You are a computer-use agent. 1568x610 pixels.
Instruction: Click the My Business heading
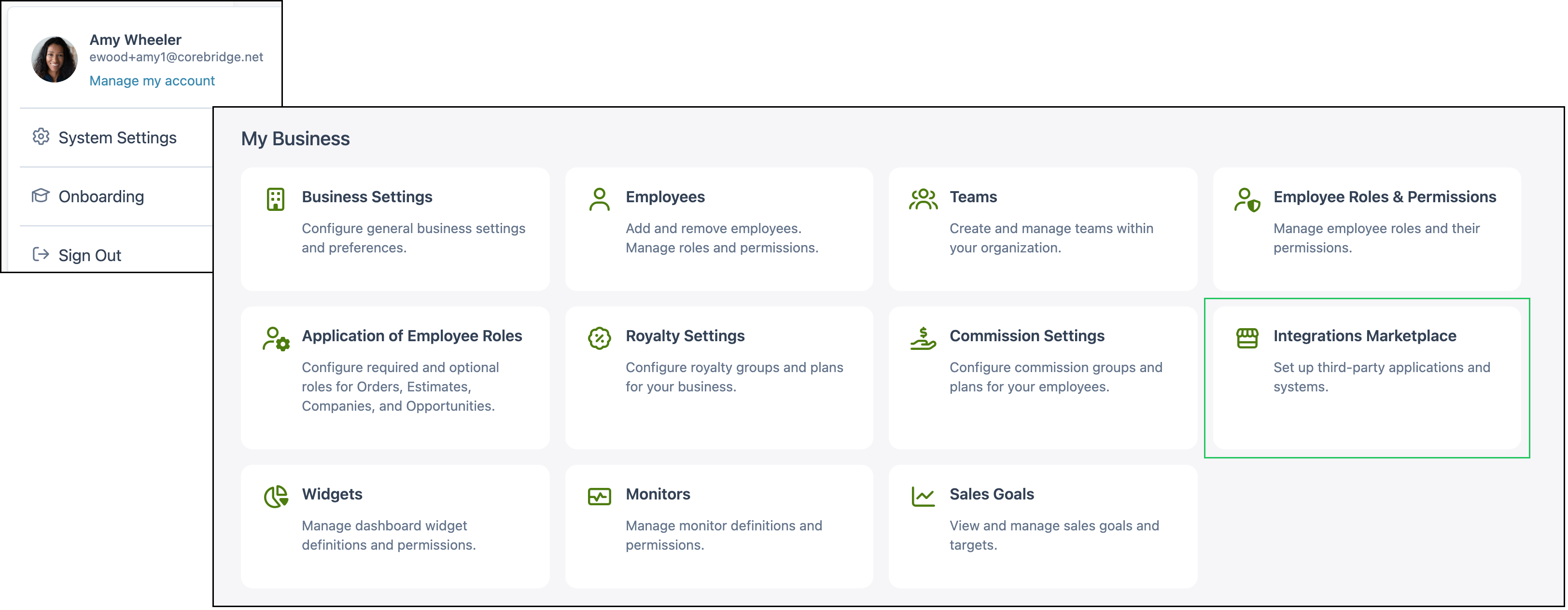pyautogui.click(x=295, y=139)
